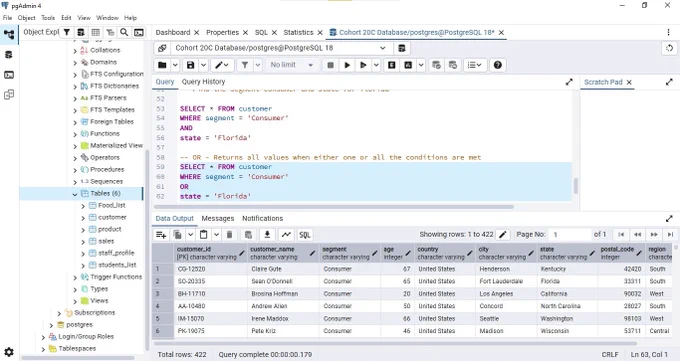
Task: Close the Statistics tab
Action: (320, 33)
